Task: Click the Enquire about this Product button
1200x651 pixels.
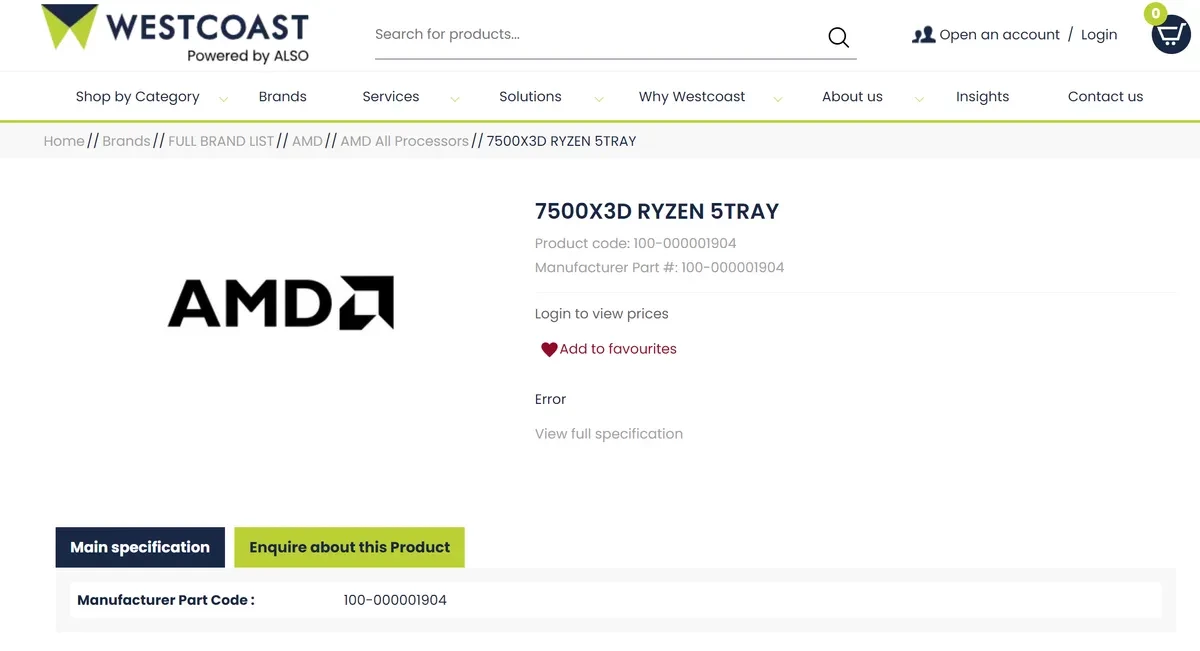Action: (x=349, y=547)
